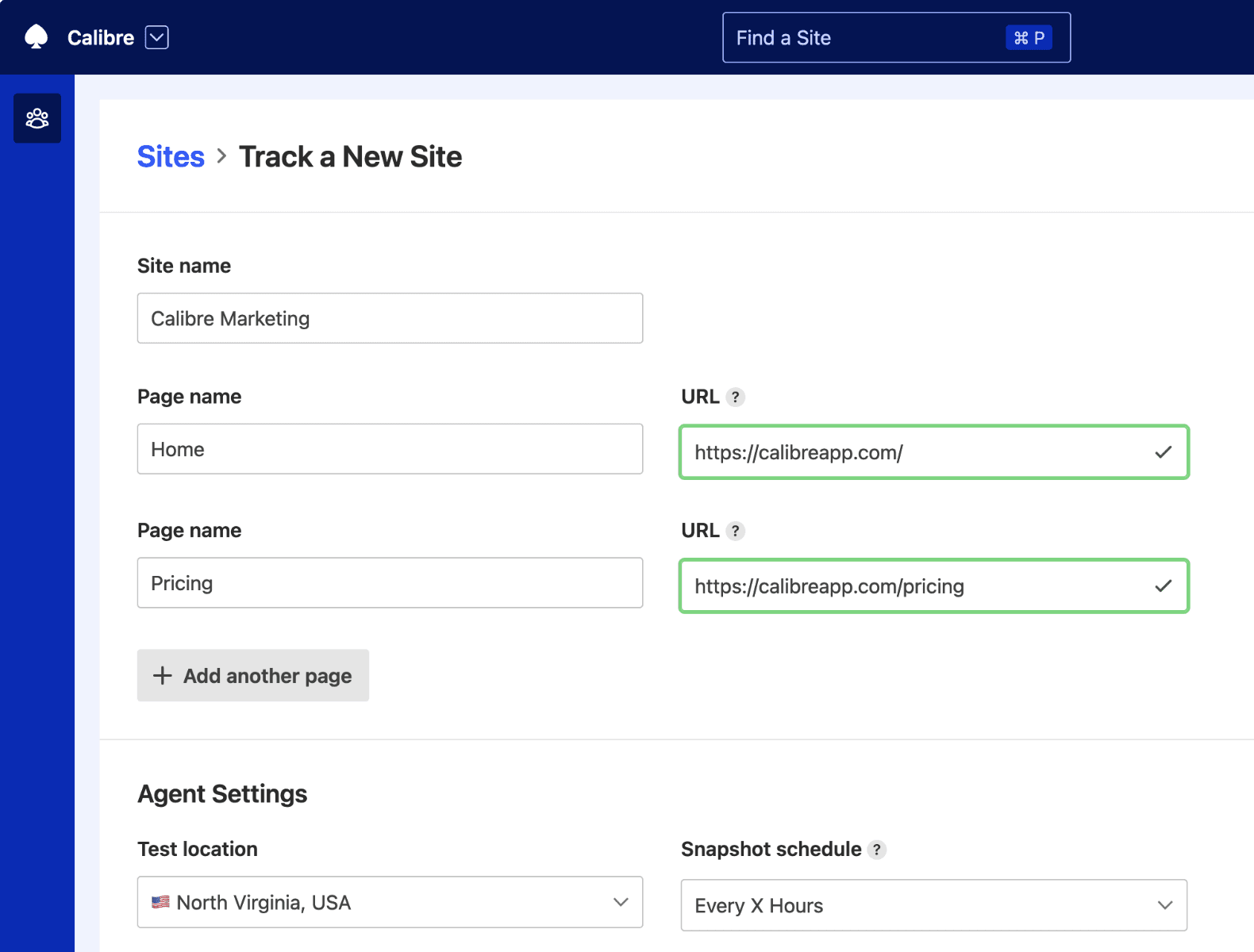Click the checkmark in the pricing URL field
This screenshot has width=1254, height=952.
coord(1163,586)
